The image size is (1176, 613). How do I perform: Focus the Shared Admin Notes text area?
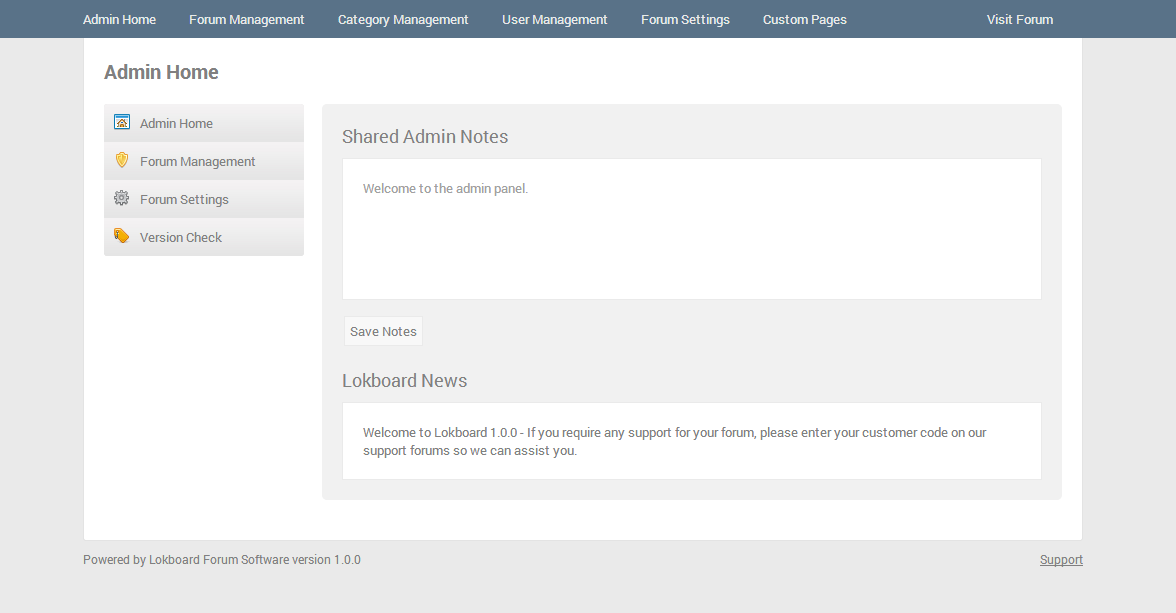(692, 229)
